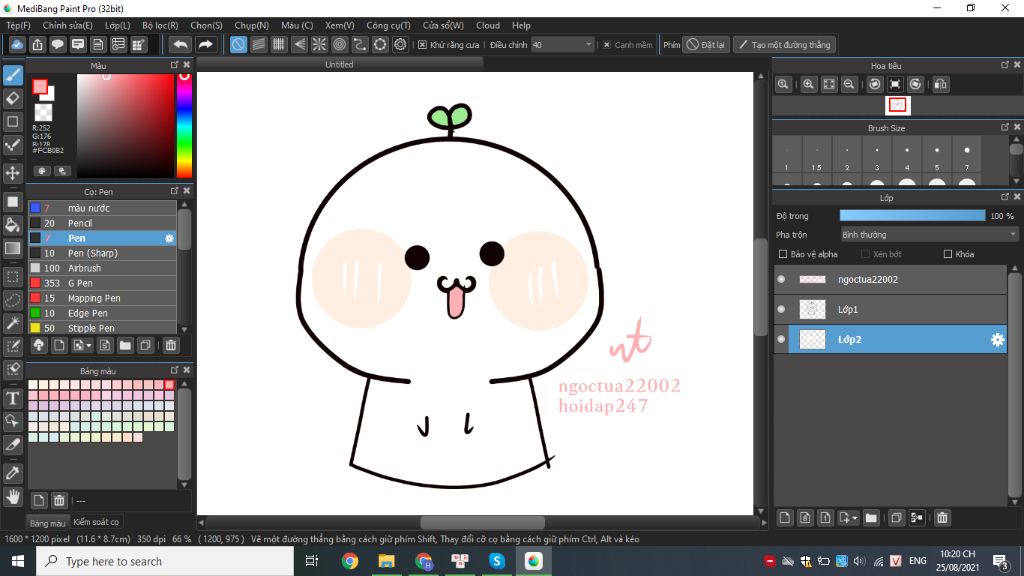Select the Bucket fill tool

(12, 225)
